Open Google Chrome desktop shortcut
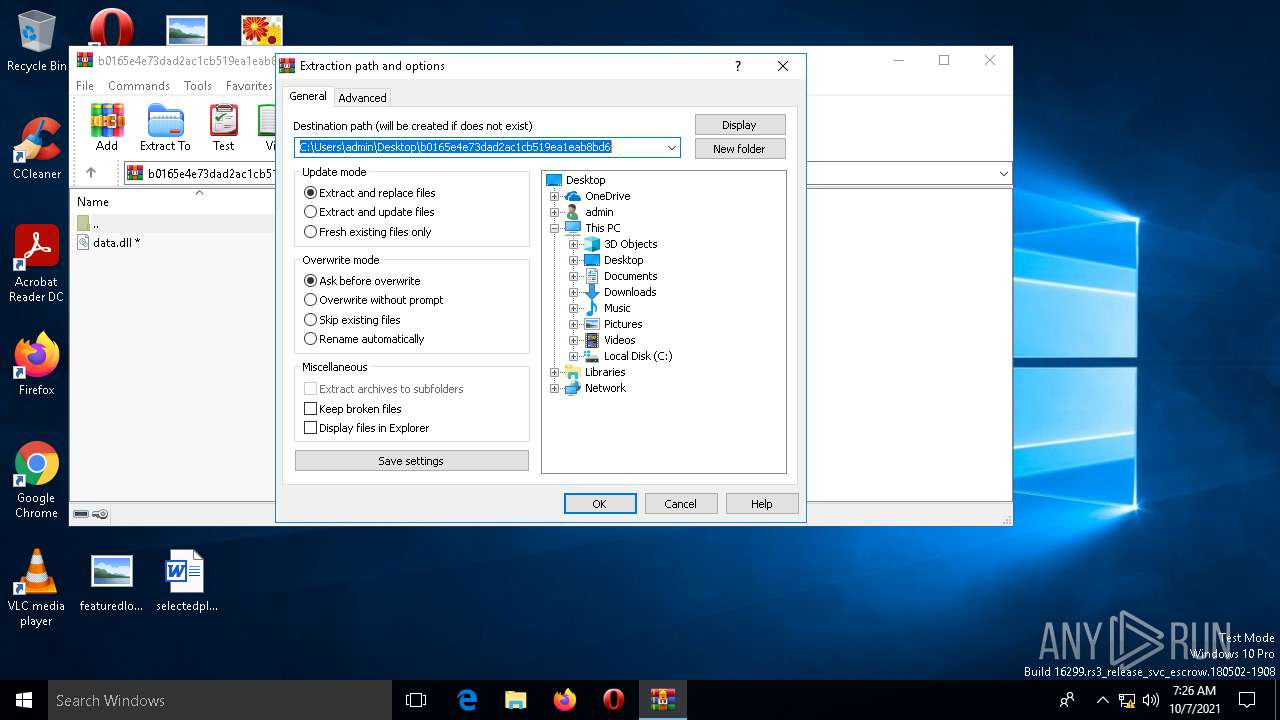This screenshot has height=720, width=1280. [37, 480]
